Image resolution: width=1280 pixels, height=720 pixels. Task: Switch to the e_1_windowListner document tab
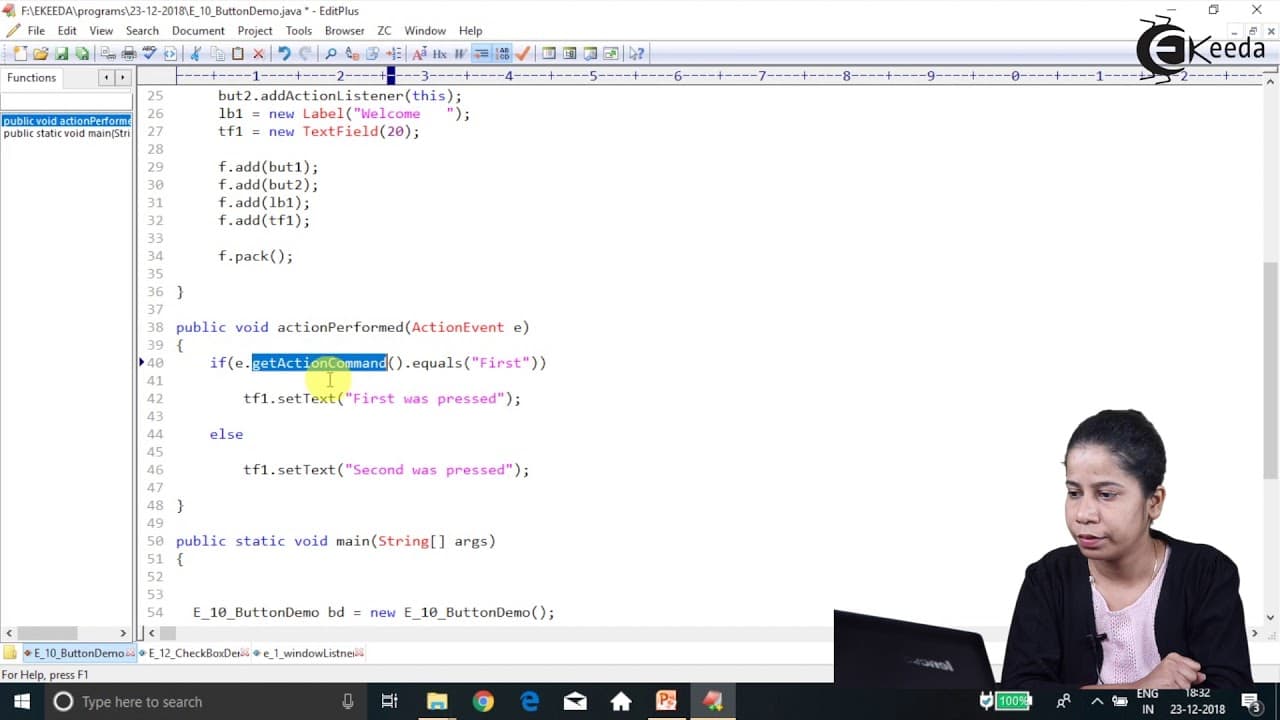pos(309,653)
